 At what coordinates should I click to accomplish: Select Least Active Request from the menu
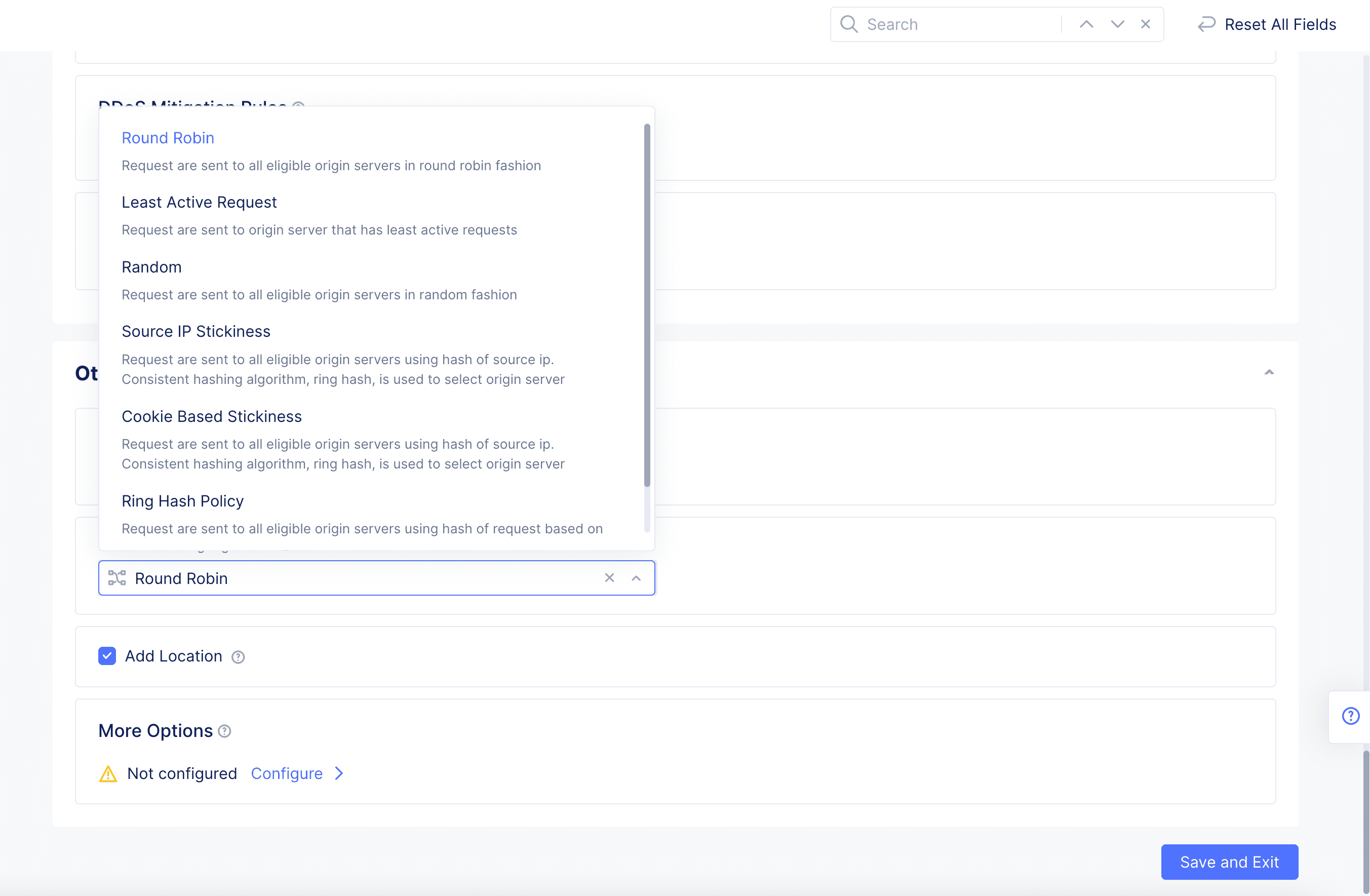(199, 201)
